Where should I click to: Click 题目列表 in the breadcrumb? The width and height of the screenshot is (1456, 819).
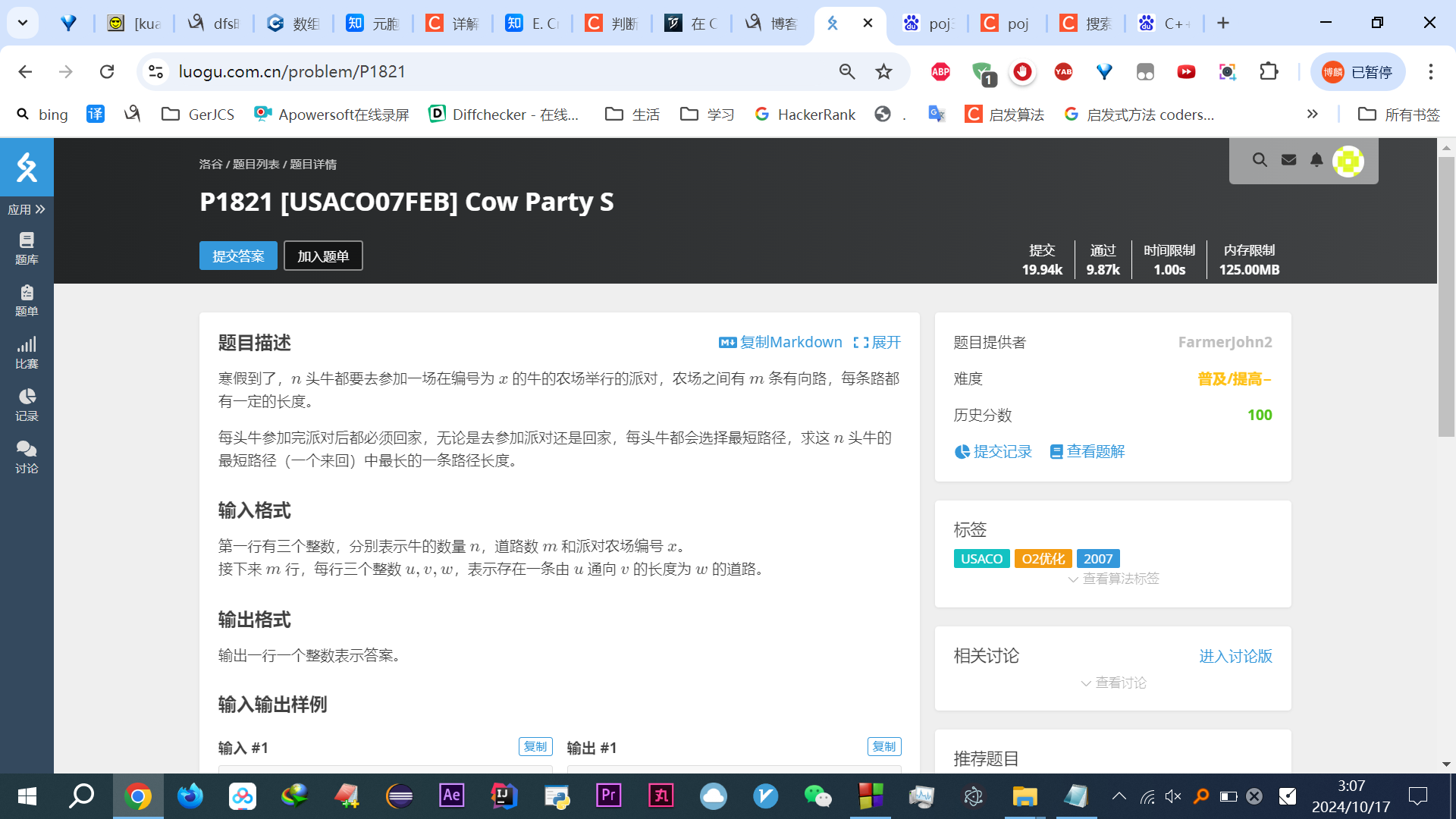pos(256,165)
